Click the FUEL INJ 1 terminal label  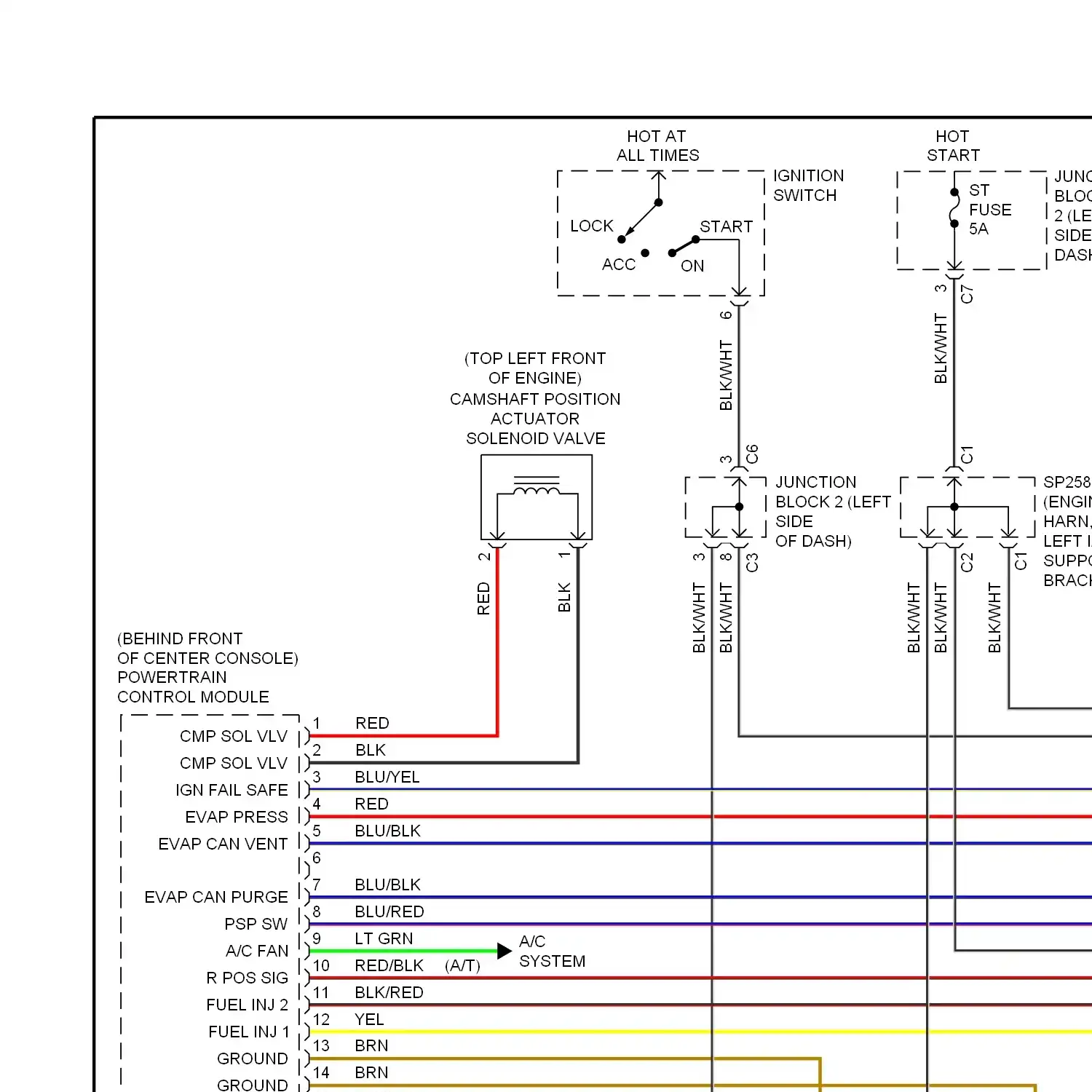tap(249, 1032)
